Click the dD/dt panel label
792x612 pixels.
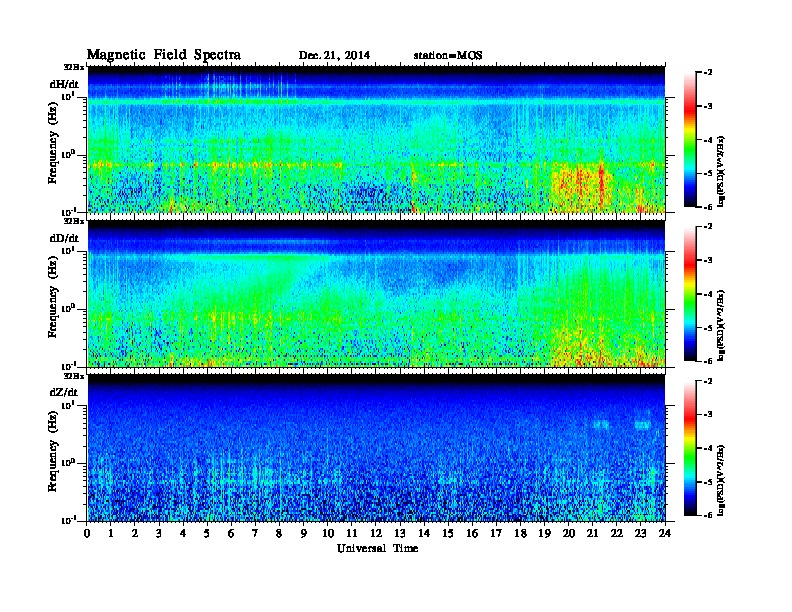tap(64, 238)
